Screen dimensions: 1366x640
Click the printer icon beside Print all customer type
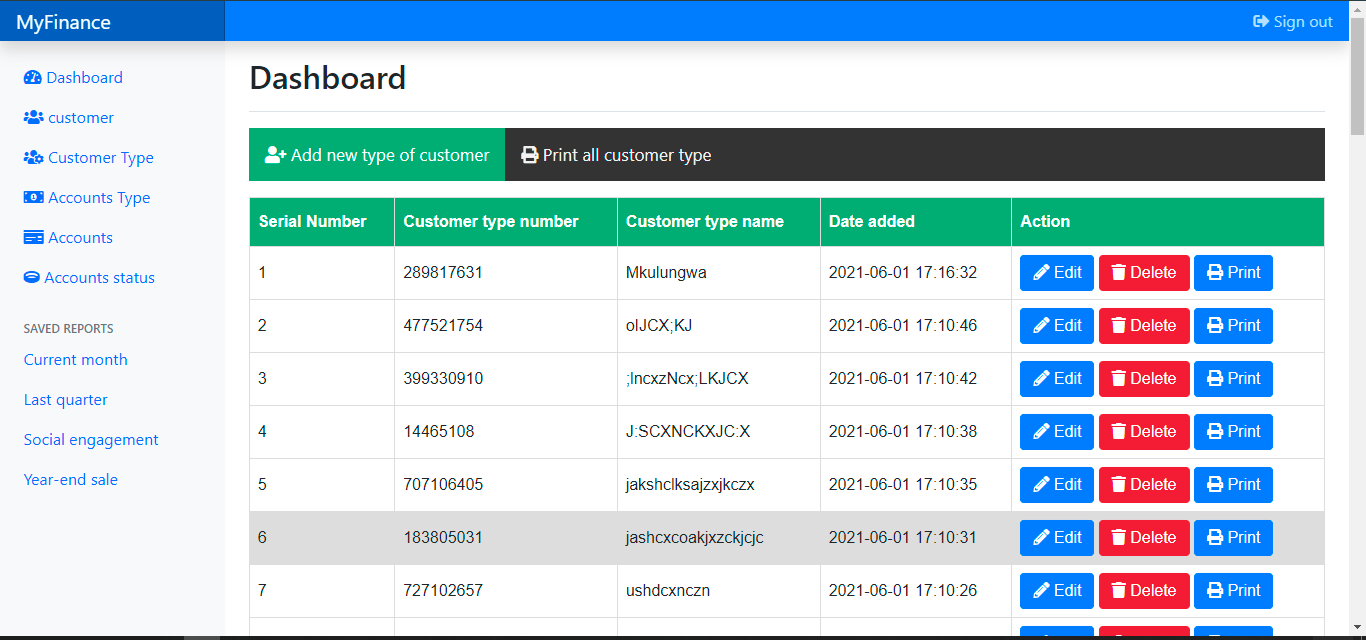tap(529, 154)
